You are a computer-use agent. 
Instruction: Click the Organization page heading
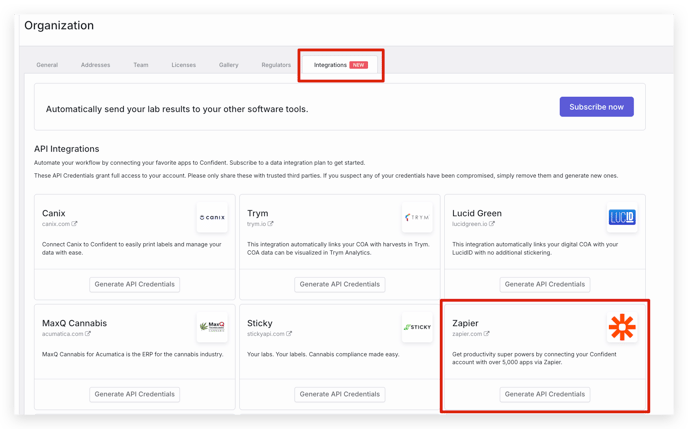pyautogui.click(x=59, y=25)
